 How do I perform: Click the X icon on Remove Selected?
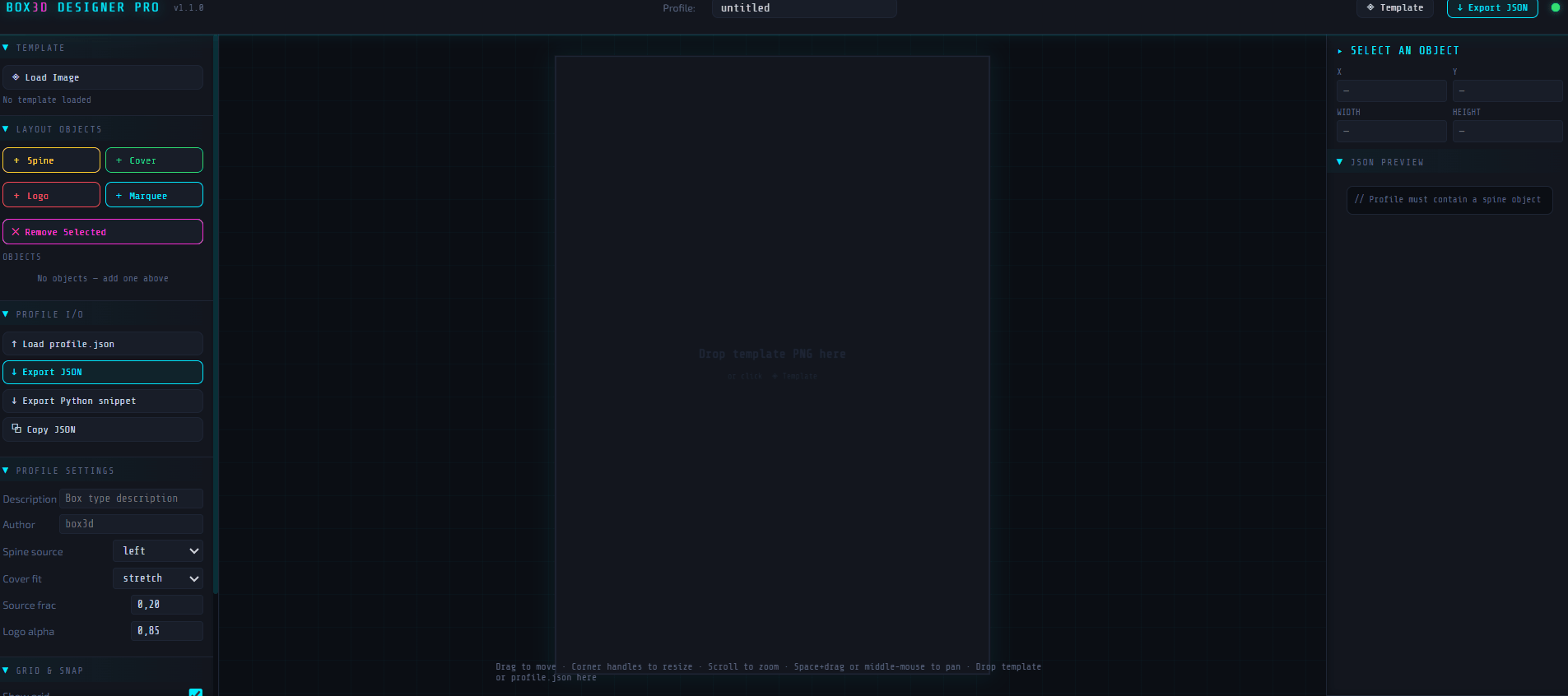coord(16,232)
